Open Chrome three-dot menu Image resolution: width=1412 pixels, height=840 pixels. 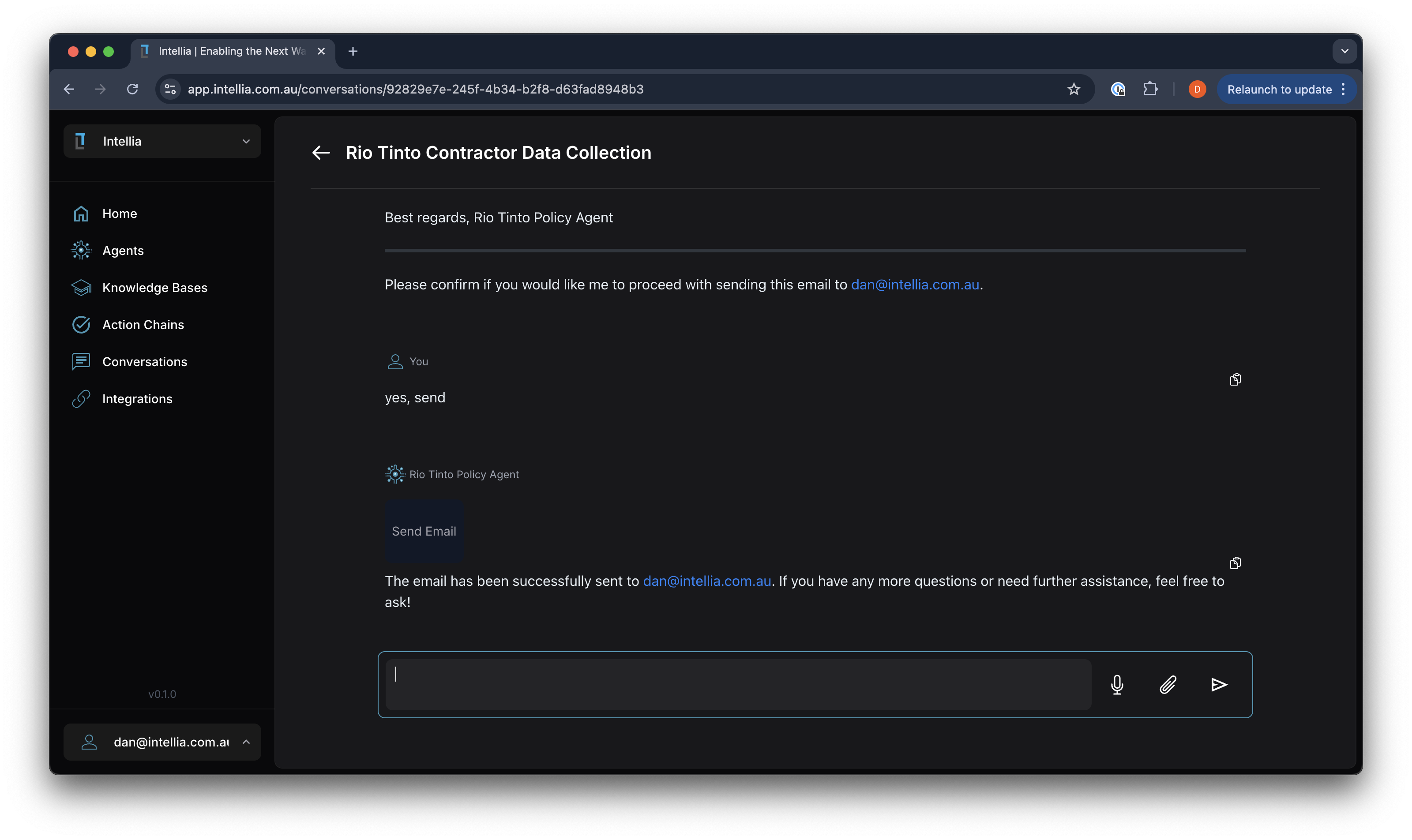pyautogui.click(x=1343, y=89)
